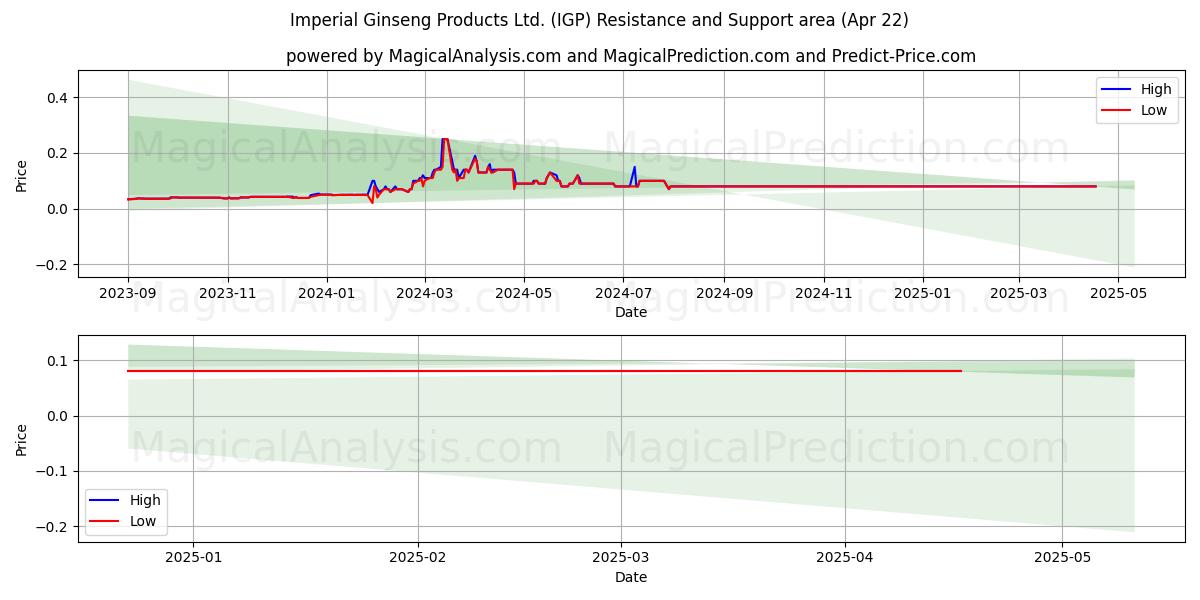The image size is (1200, 600).
Task: Click the March 2024 price peak in top chart
Action: (444, 140)
